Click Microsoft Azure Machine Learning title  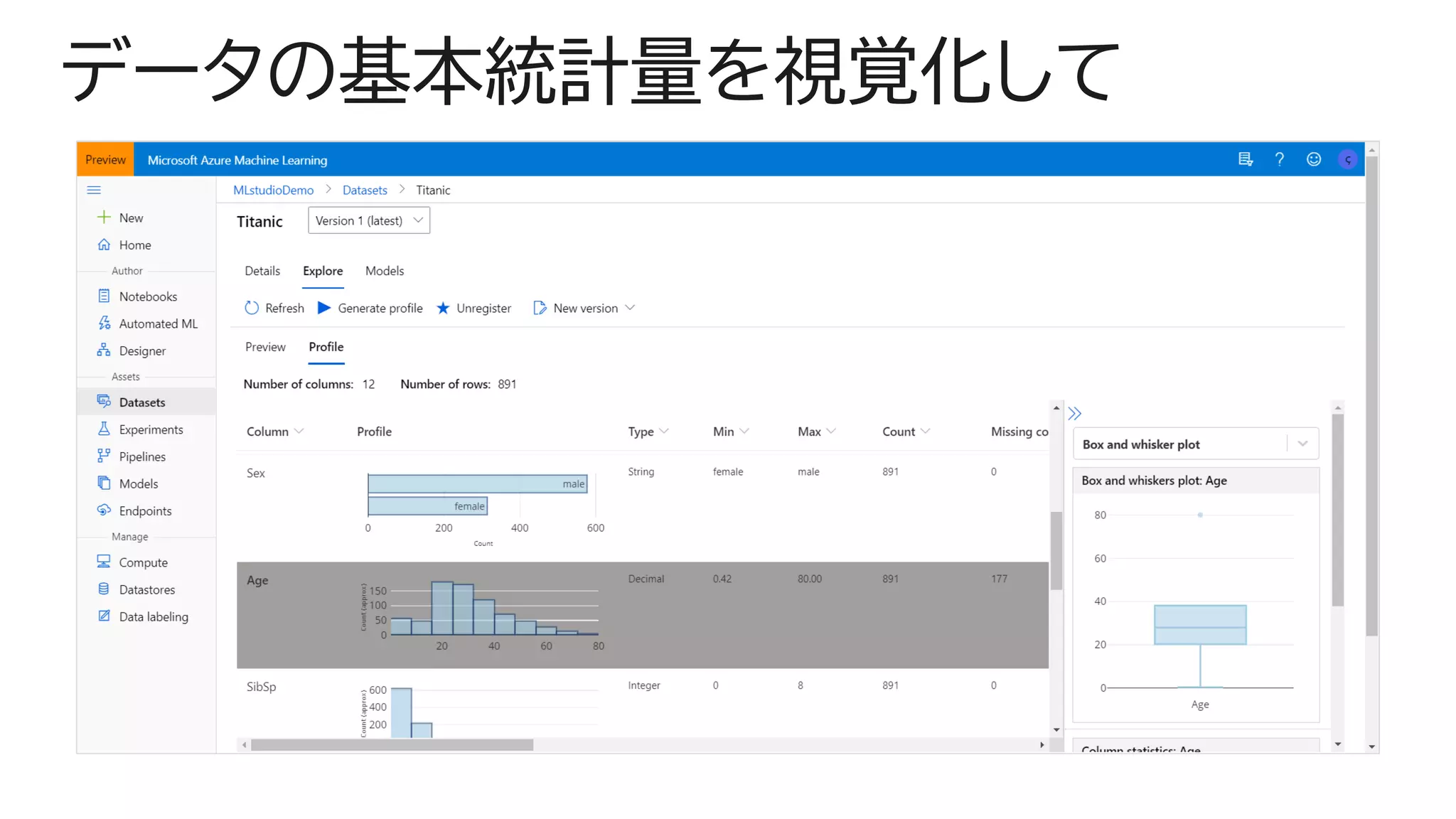click(237, 160)
